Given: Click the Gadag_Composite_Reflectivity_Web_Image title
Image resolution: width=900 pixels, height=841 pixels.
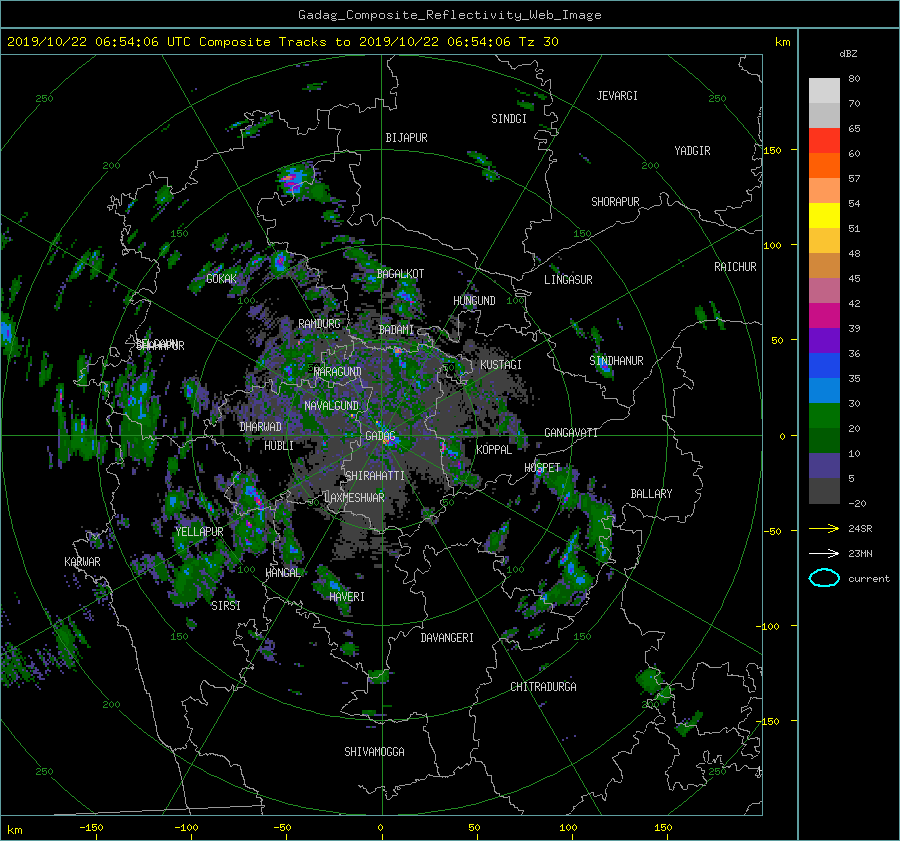Looking at the screenshot, I should pos(449,15).
